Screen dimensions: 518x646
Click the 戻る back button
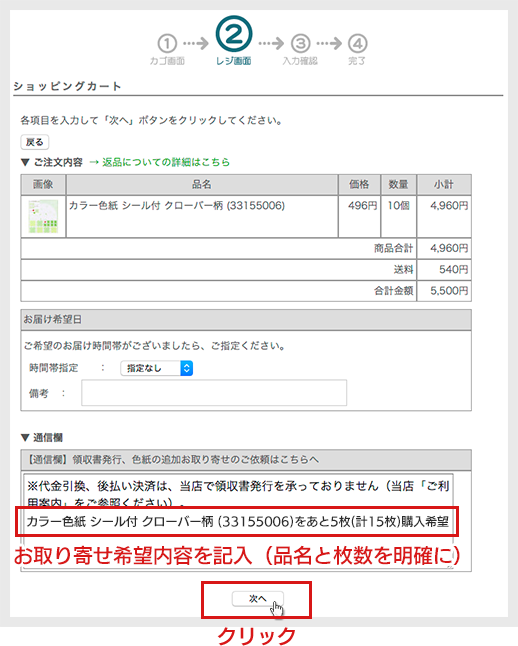(x=35, y=142)
